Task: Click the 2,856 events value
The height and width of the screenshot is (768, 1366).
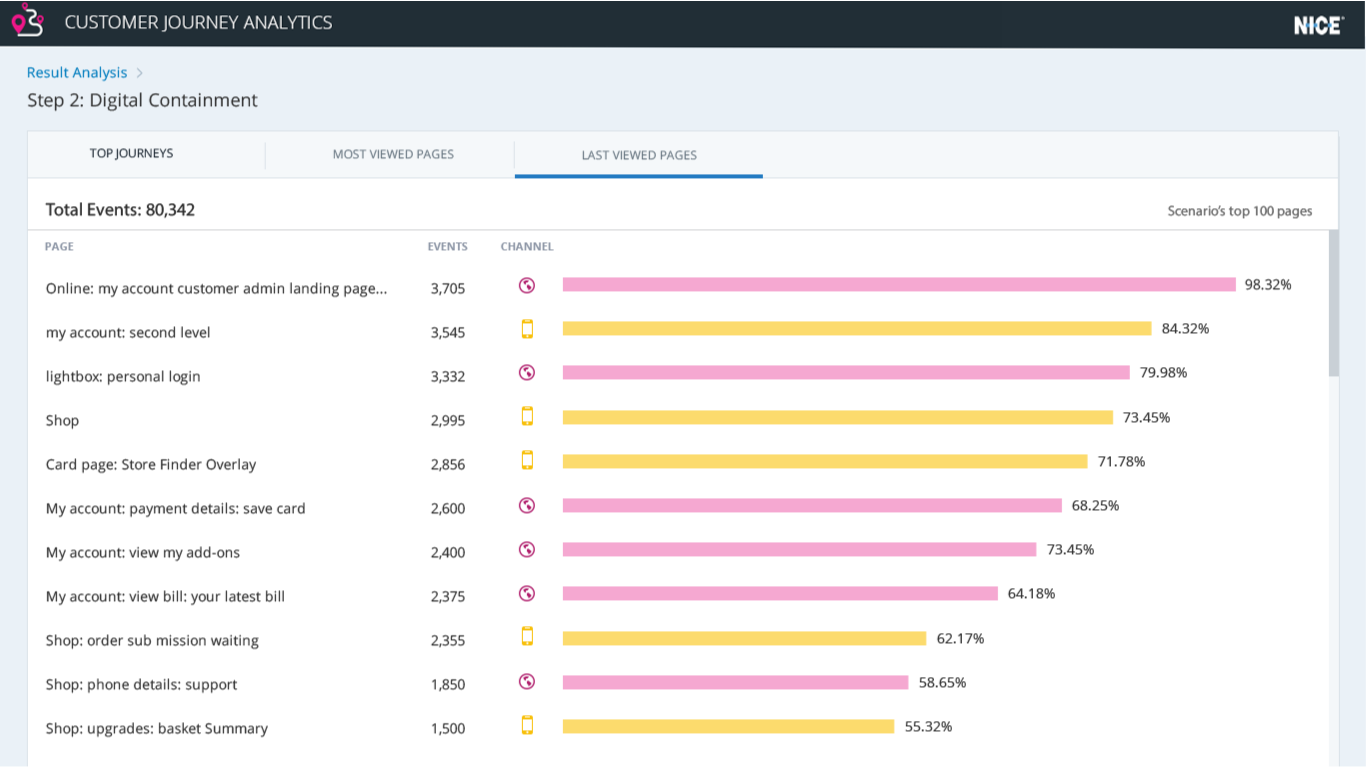Action: point(448,465)
